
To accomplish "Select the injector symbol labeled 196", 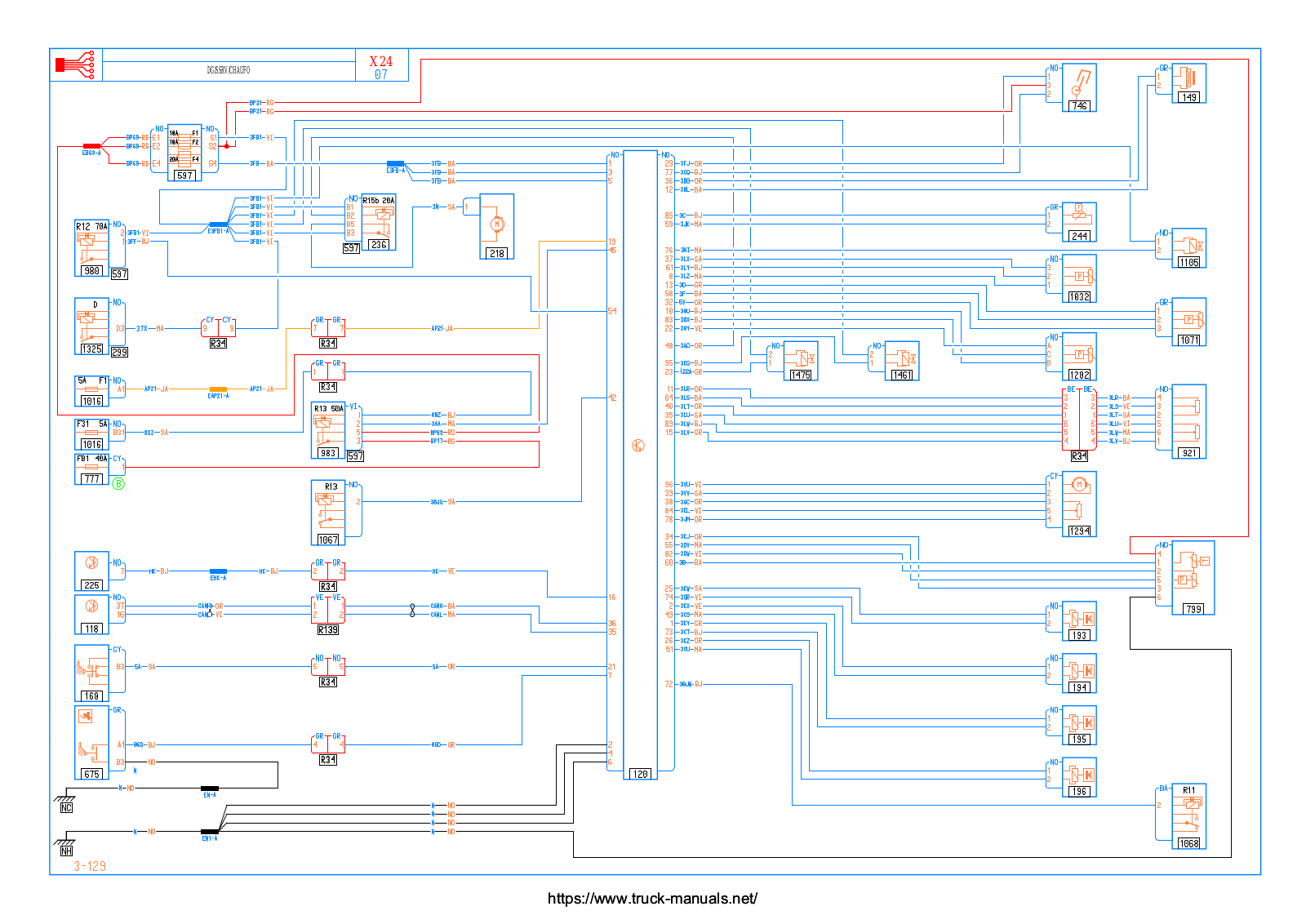I will (1079, 778).
